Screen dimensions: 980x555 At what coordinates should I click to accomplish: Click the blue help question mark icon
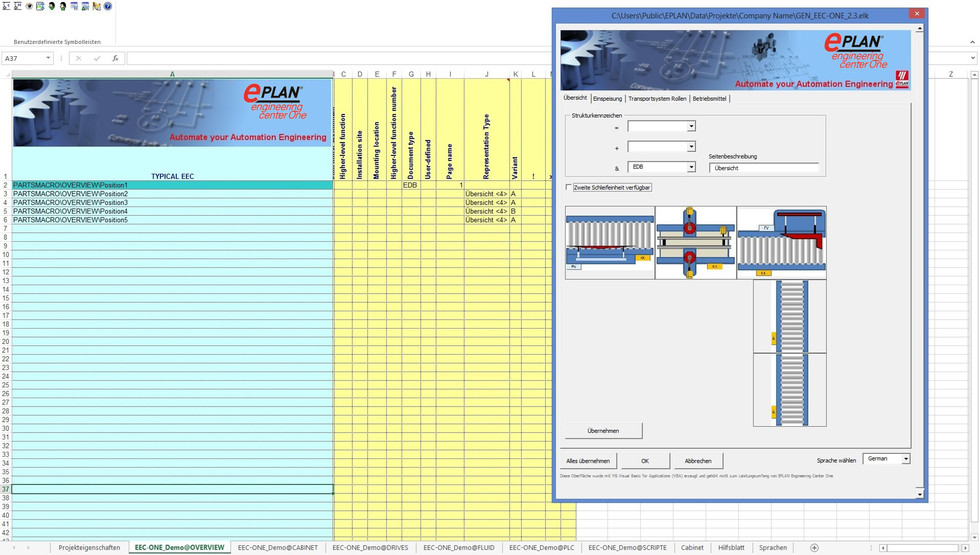point(108,6)
